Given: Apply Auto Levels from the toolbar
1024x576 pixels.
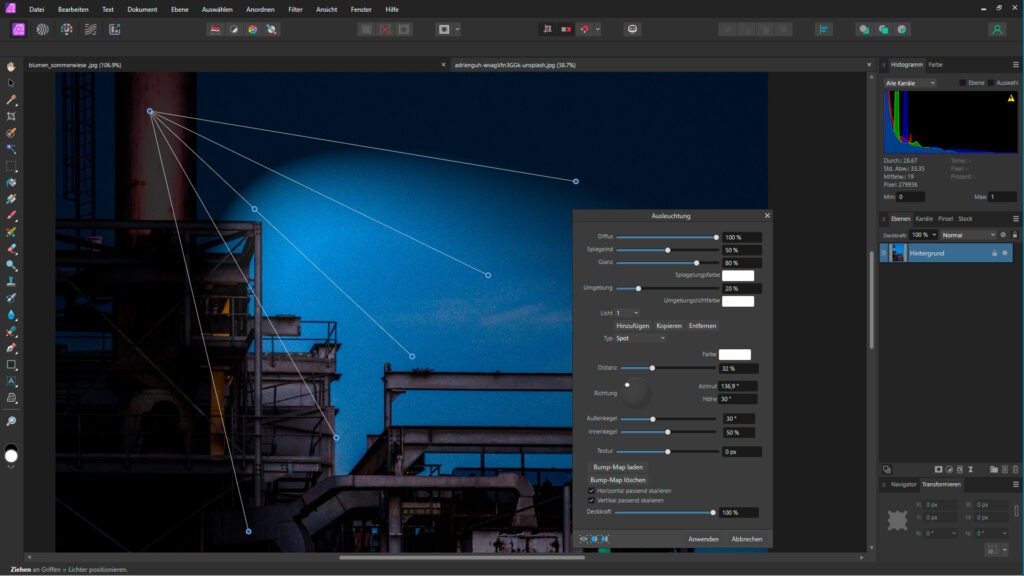Looking at the screenshot, I should 215,29.
